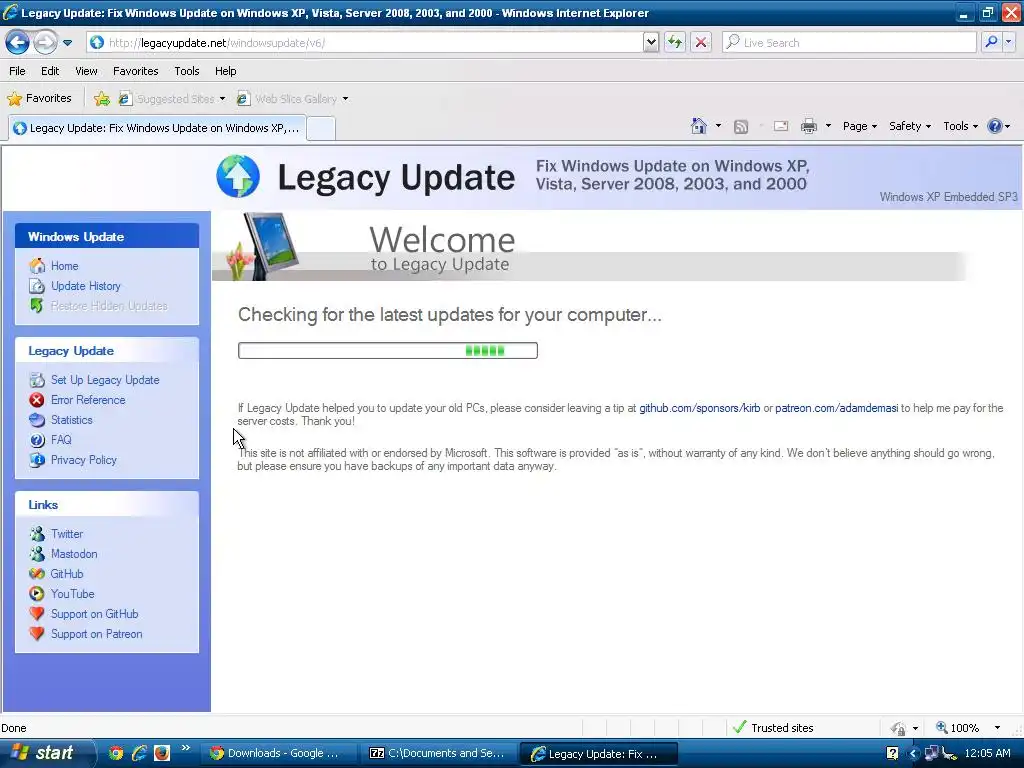Image resolution: width=1024 pixels, height=768 pixels.
Task: Click the Mastodon link
Action: tap(74, 554)
